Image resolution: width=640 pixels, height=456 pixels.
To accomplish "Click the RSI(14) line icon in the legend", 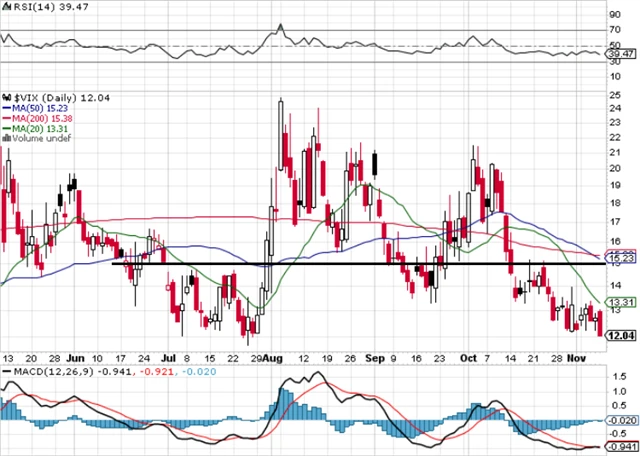I will pyautogui.click(x=5, y=6).
